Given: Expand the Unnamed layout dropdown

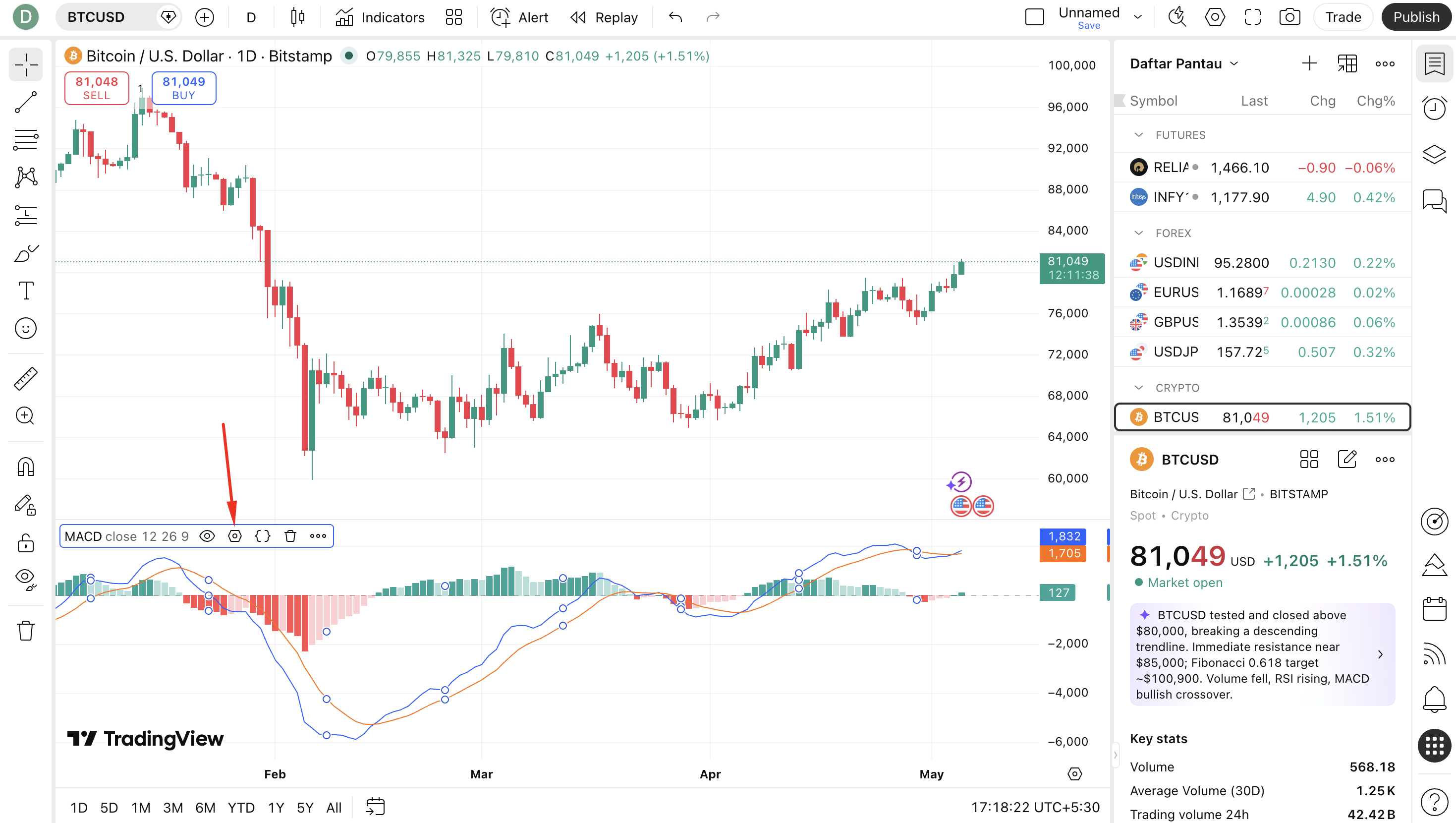Looking at the screenshot, I should (1138, 17).
